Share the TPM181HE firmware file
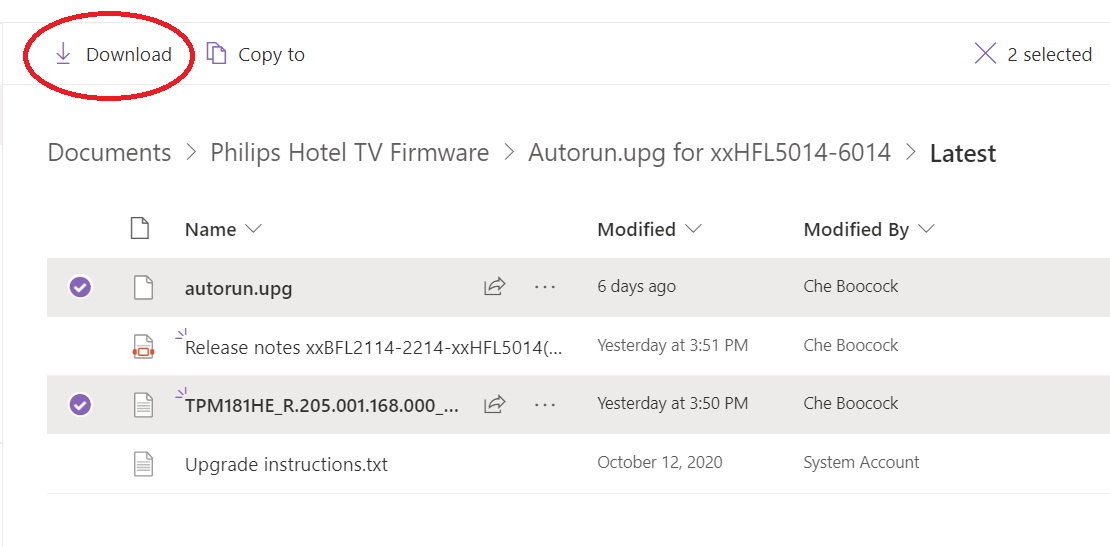Viewport: 1110px width, 547px height. click(494, 405)
